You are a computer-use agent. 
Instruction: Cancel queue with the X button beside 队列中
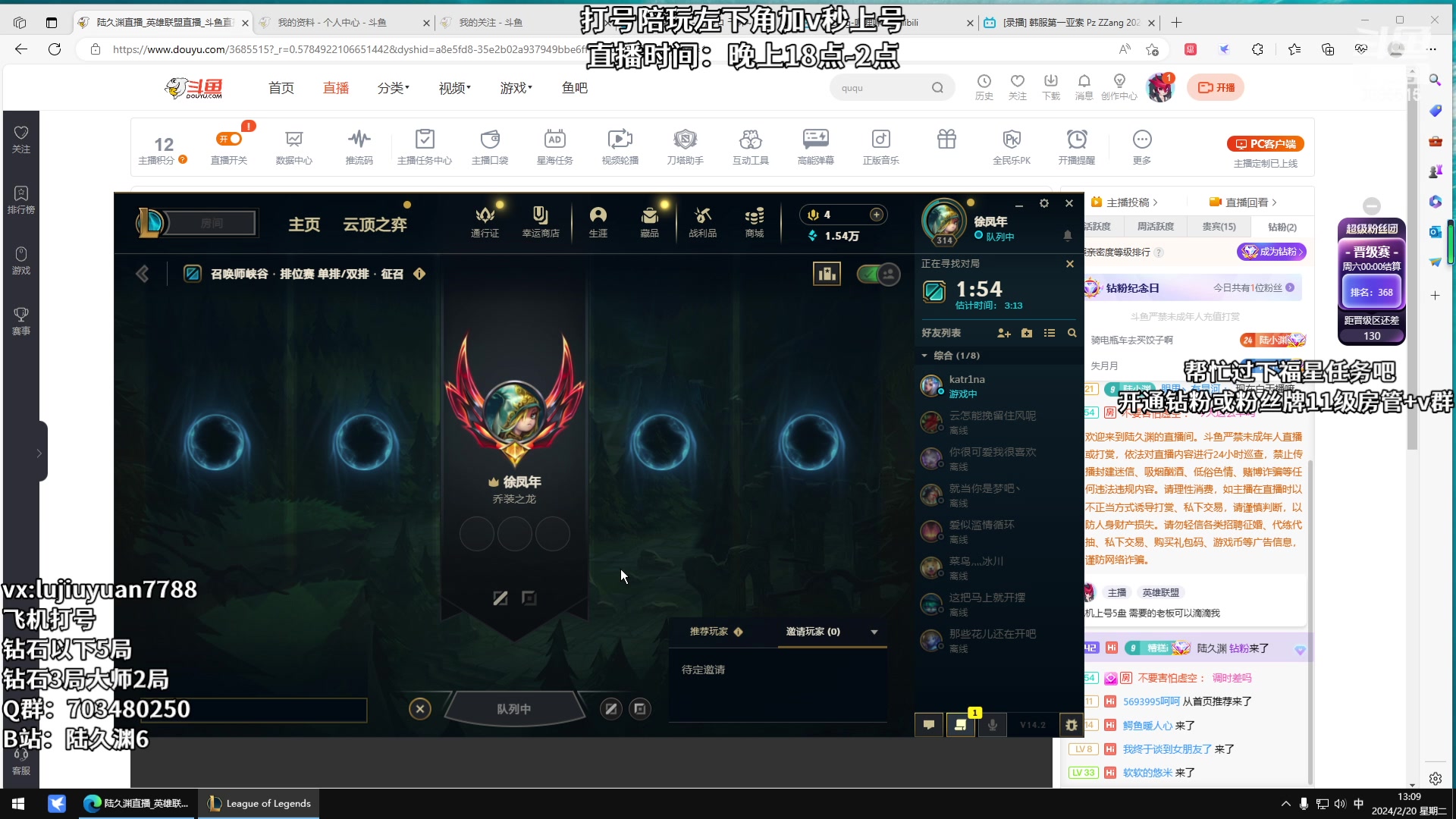tap(420, 709)
